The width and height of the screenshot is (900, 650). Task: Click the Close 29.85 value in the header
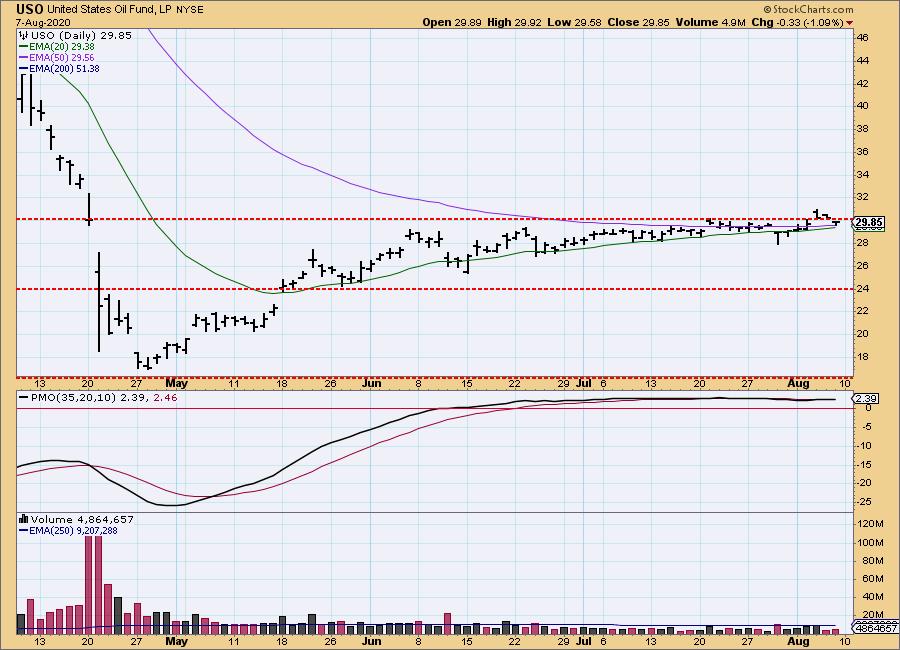coord(638,22)
